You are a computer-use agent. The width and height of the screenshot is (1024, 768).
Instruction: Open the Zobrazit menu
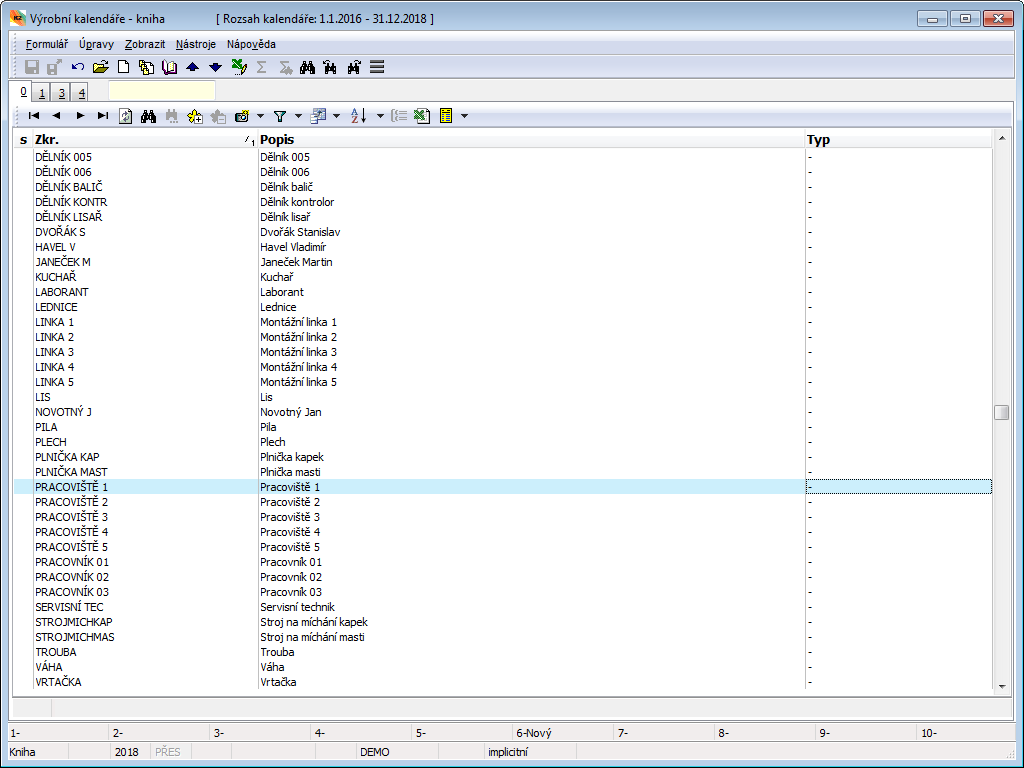pyautogui.click(x=145, y=44)
